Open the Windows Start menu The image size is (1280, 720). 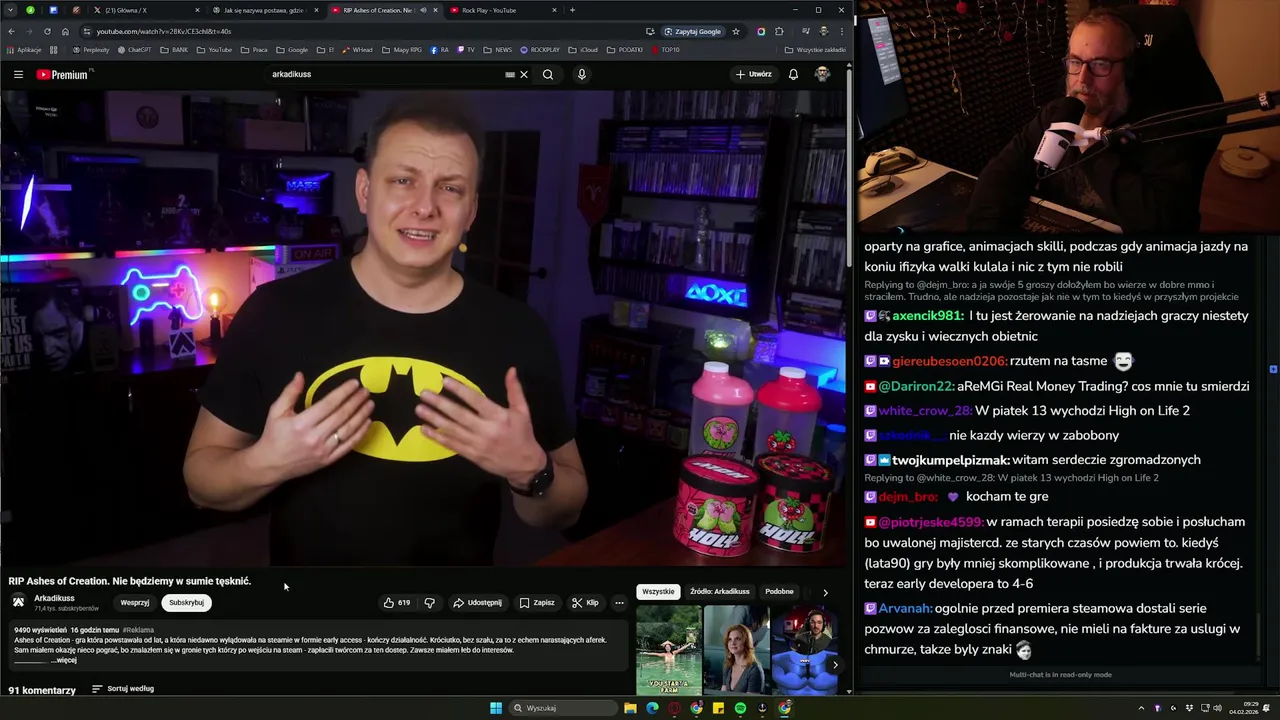(x=496, y=708)
